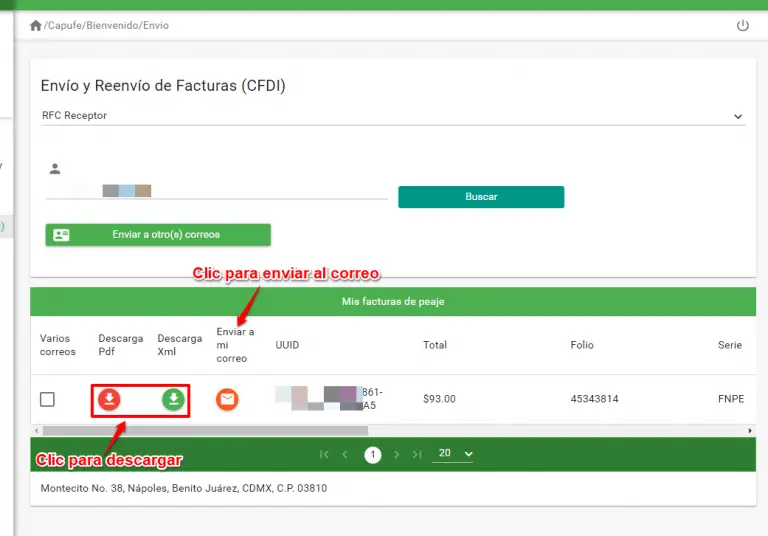768x536 pixels.
Task: Click the Total column header
Action: pyautogui.click(x=434, y=345)
